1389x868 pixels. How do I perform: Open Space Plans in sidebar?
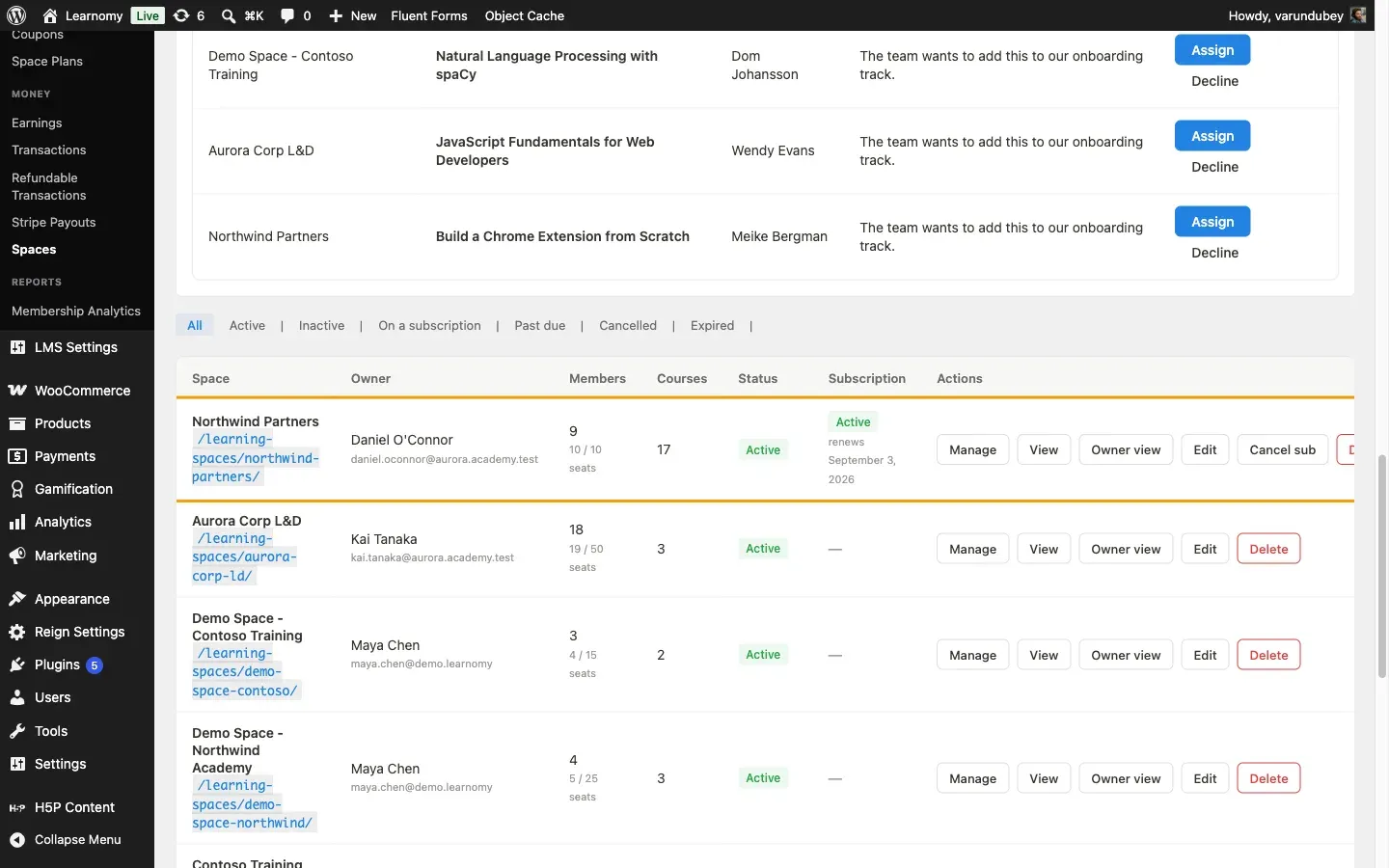point(47,61)
